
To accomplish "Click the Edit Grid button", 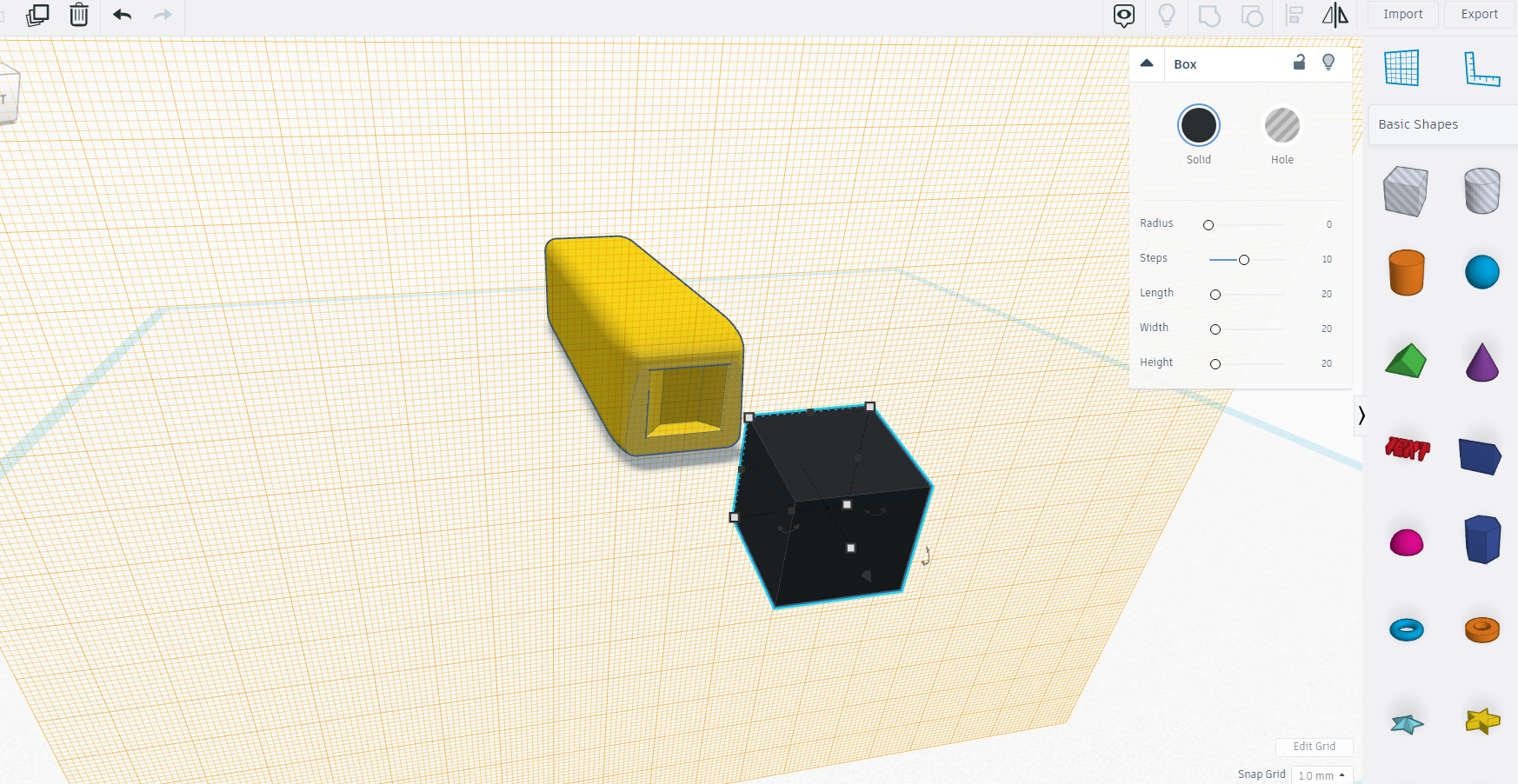I will point(1314,747).
